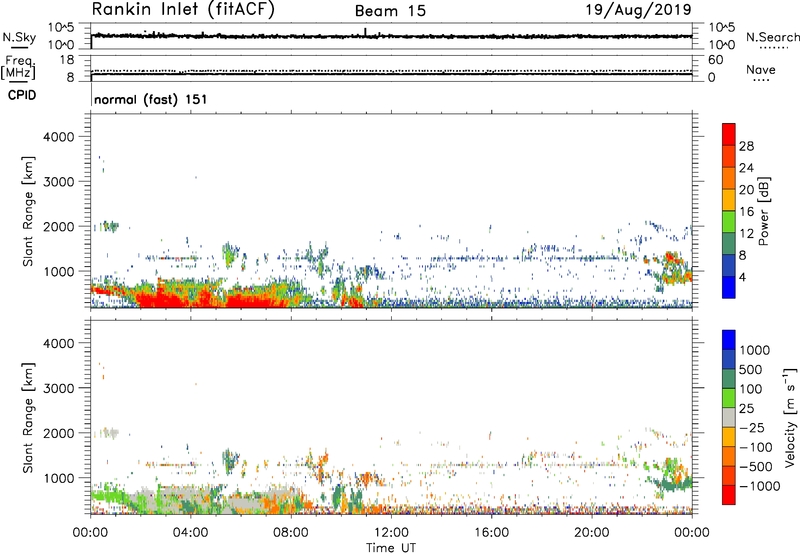The width and height of the screenshot is (800, 554).
Task: Click the 'Power [dB]' colorbar label
Action: pyautogui.click(x=763, y=211)
